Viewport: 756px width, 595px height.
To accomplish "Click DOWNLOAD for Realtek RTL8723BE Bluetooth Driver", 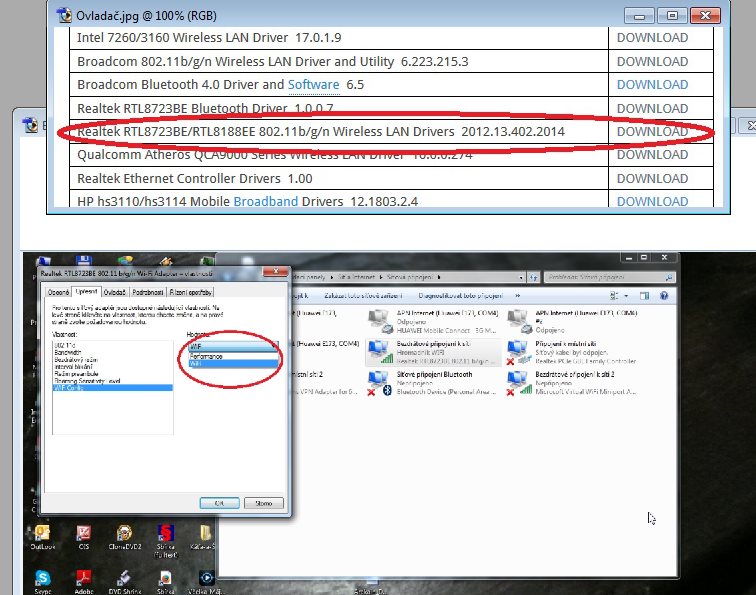I will coord(652,108).
